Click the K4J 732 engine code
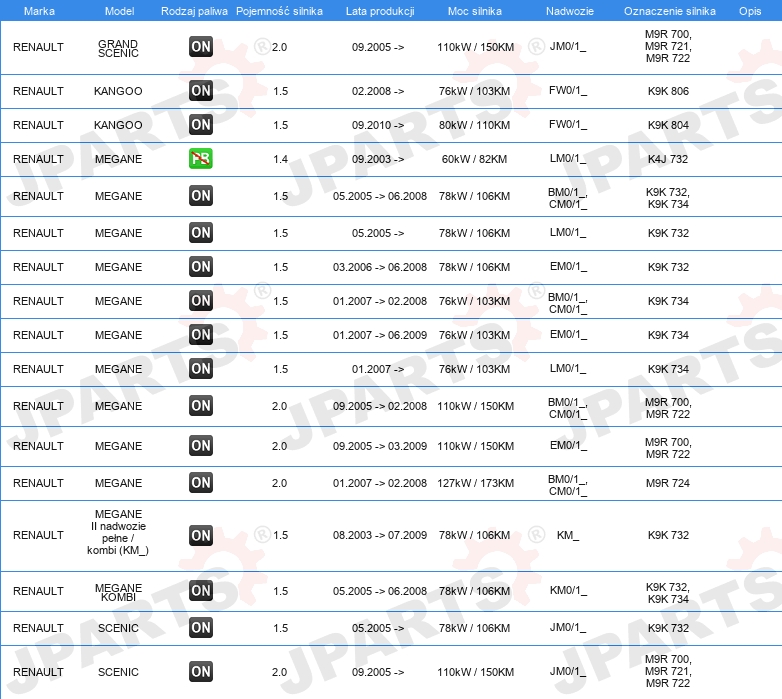Screen dimensions: 782x699 point(668,159)
